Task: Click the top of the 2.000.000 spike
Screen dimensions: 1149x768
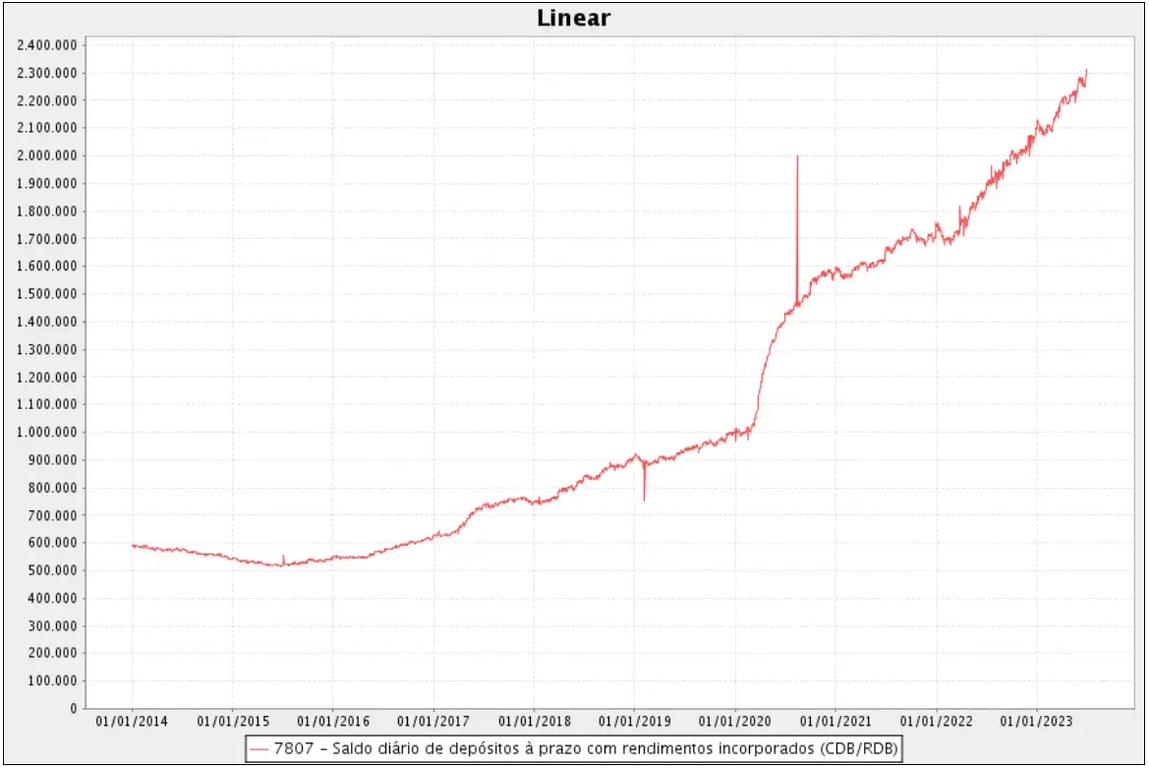Action: tap(797, 157)
